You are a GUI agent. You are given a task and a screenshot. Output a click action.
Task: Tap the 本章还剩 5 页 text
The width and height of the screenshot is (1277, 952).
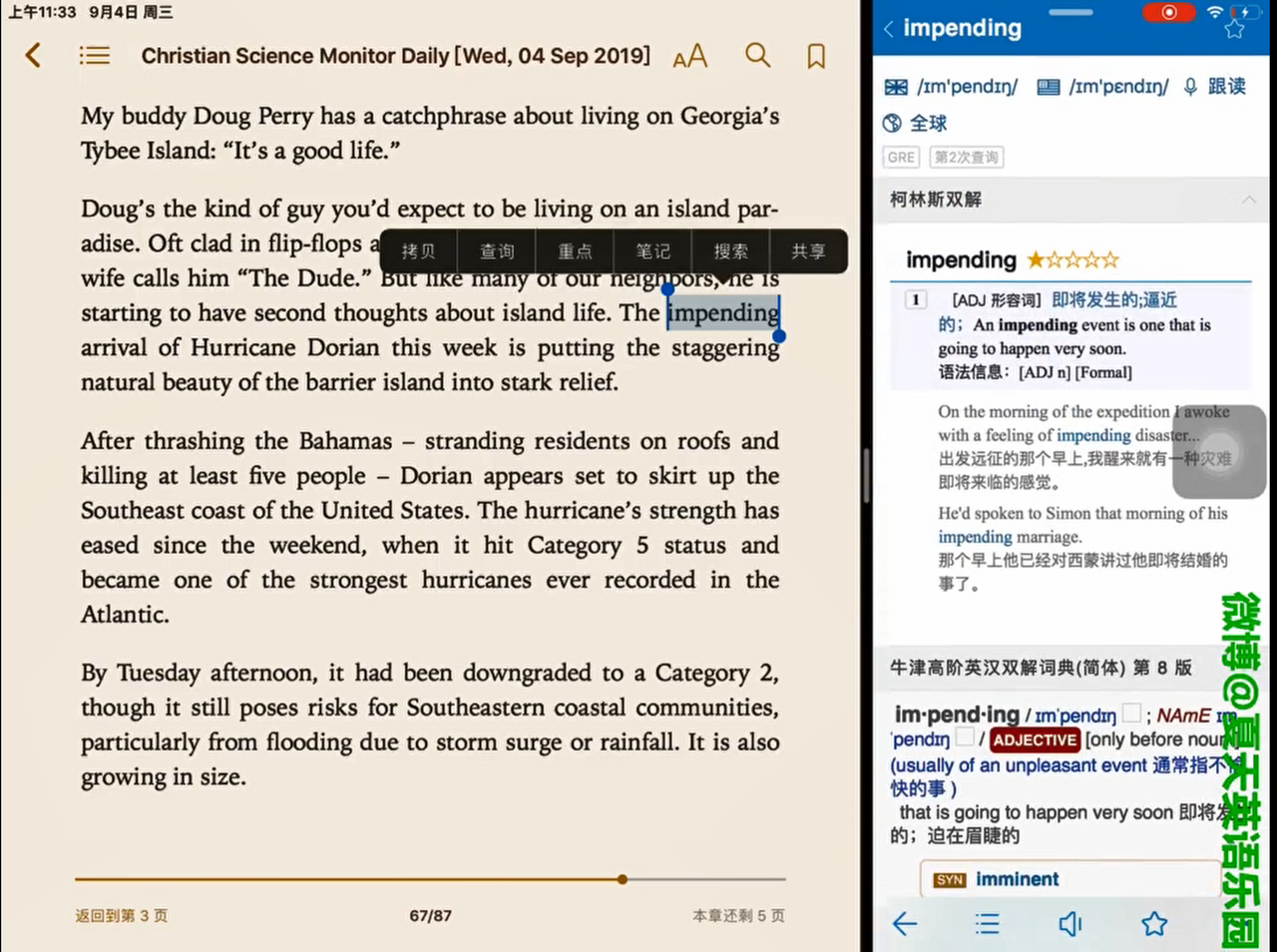[x=738, y=915]
